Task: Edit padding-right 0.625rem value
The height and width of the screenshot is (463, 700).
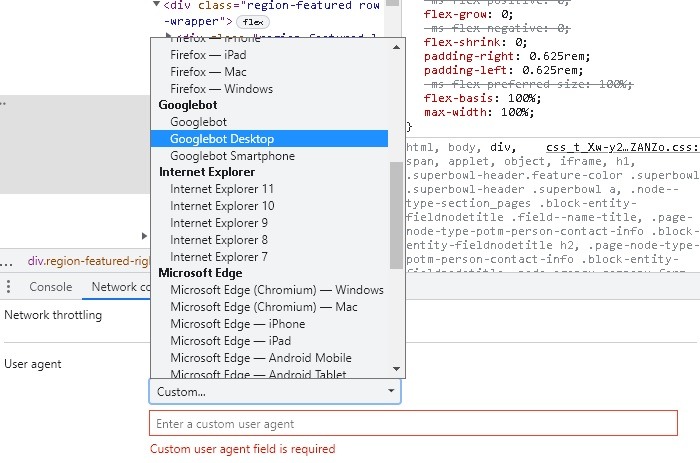Action: (556, 56)
